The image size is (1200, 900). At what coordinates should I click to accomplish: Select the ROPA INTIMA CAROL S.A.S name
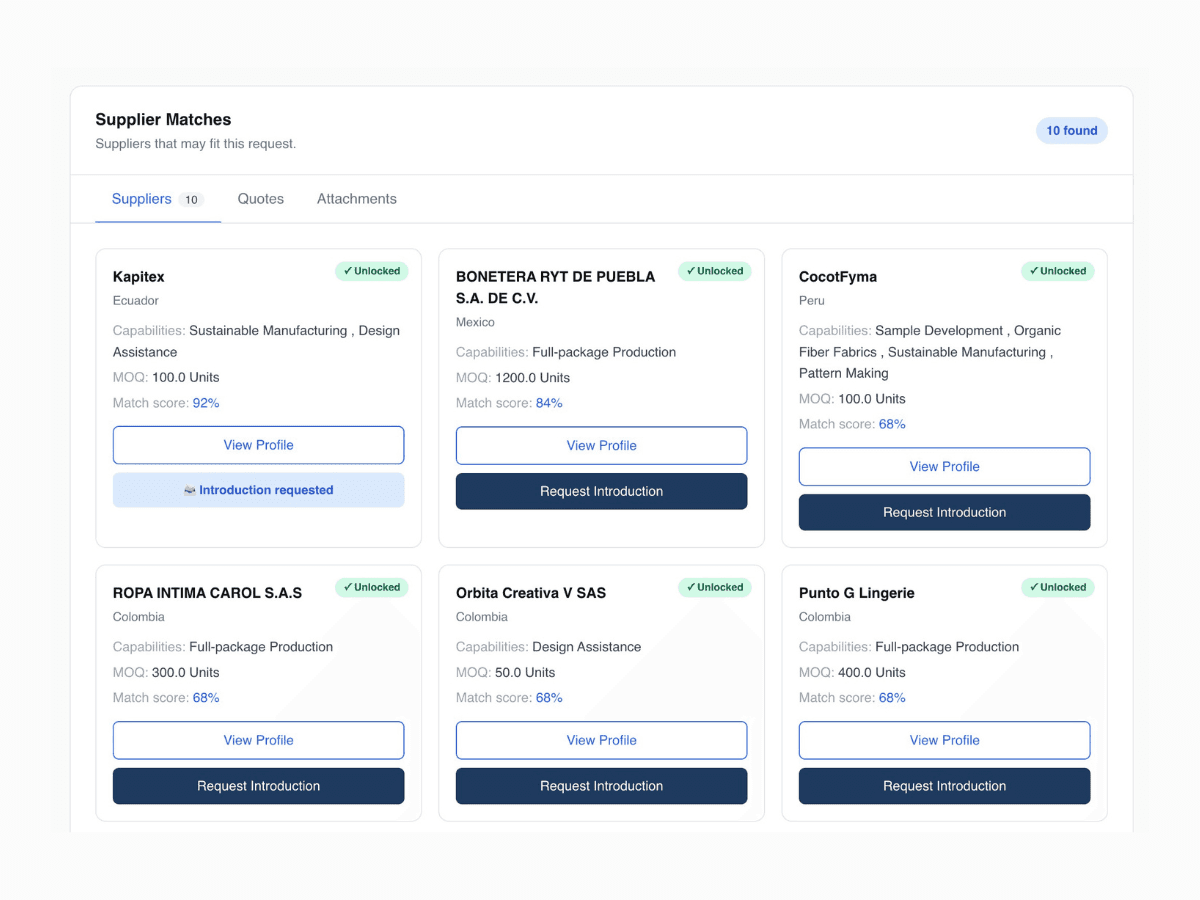207,593
